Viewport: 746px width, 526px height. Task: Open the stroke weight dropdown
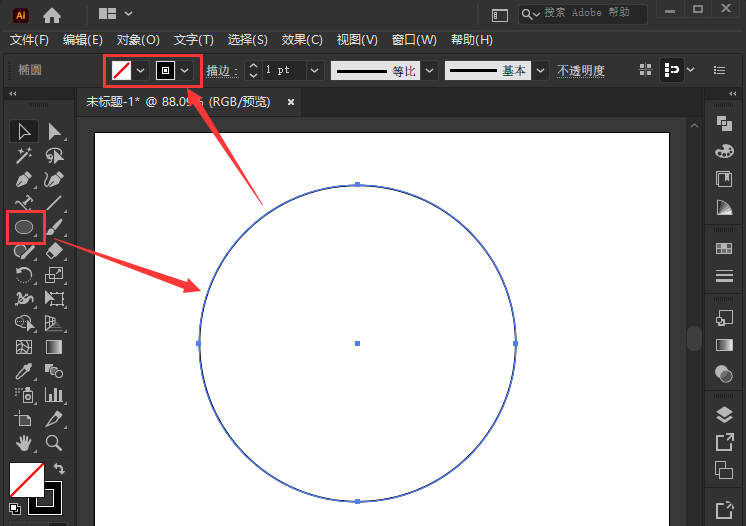click(314, 71)
